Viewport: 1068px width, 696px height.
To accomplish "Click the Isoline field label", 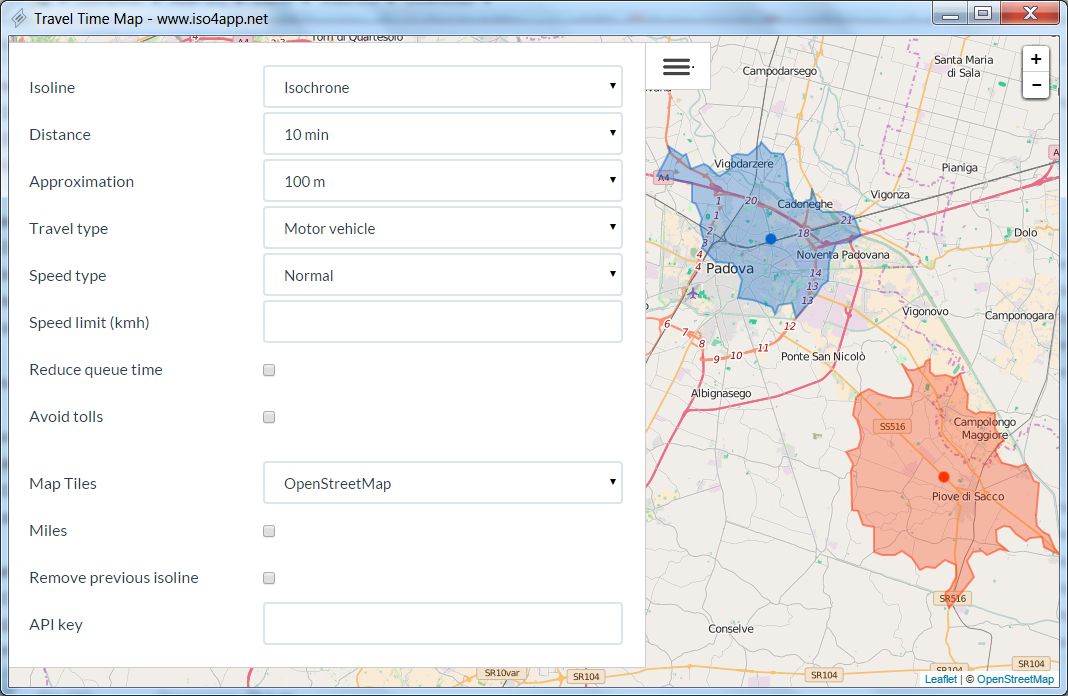I will (52, 87).
